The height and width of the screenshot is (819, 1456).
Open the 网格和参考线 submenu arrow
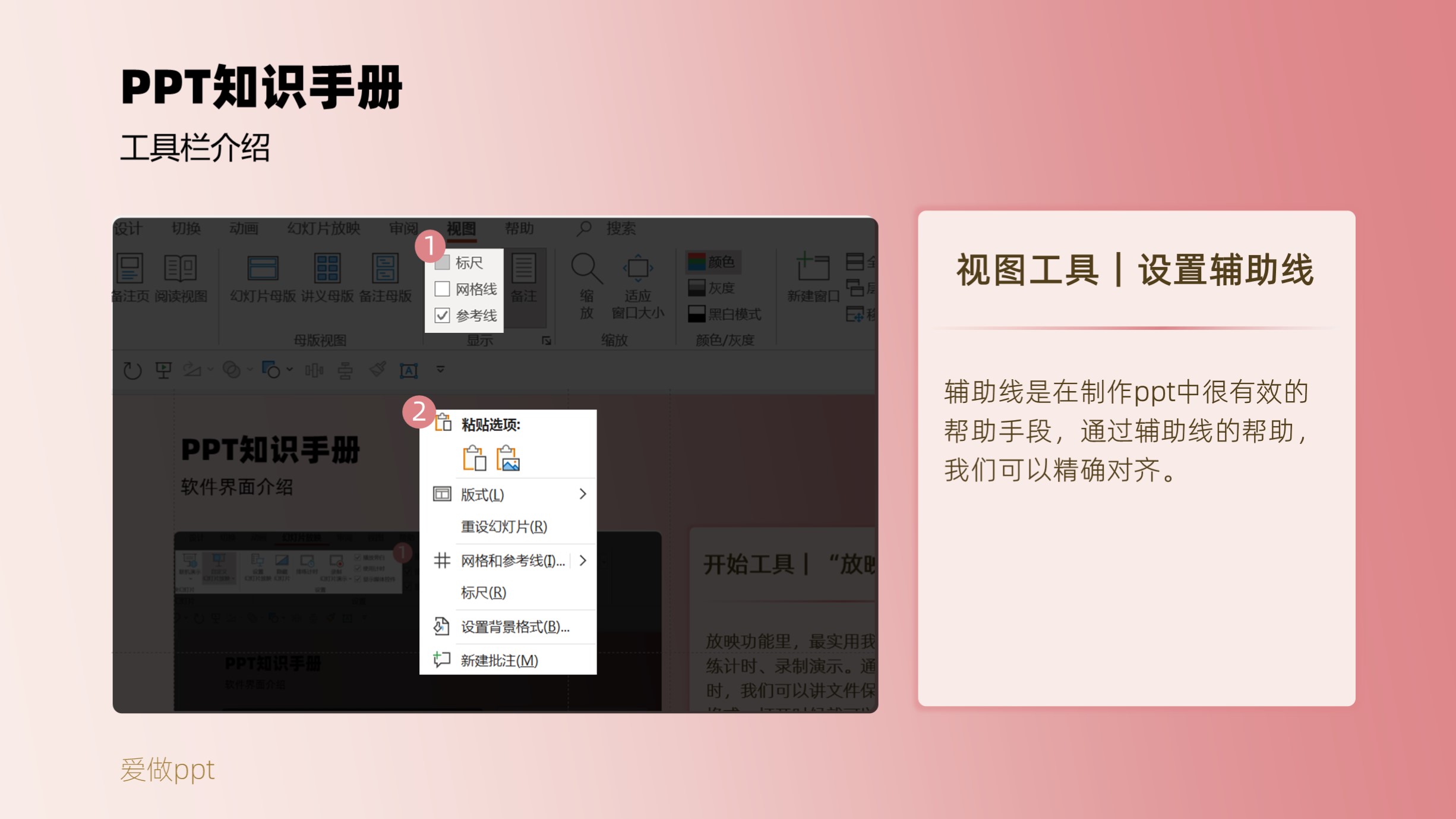tap(583, 560)
